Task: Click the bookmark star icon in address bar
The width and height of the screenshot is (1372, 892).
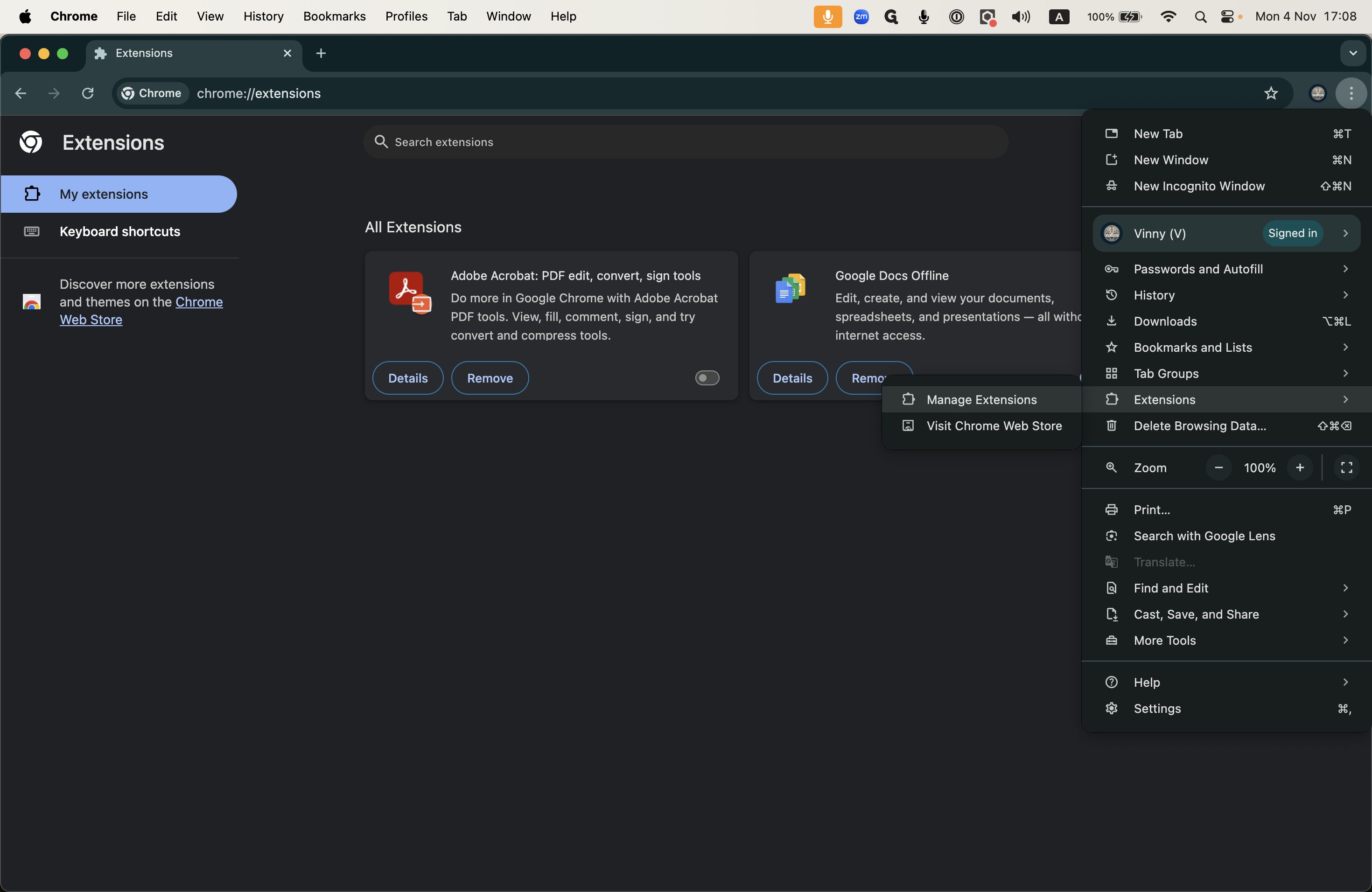Action: click(1271, 93)
